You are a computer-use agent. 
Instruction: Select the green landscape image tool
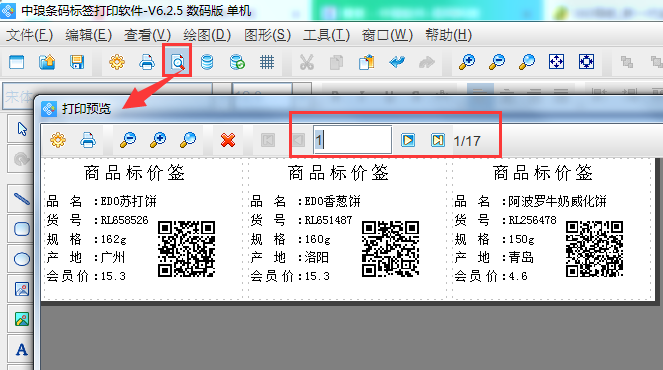click(x=22, y=319)
